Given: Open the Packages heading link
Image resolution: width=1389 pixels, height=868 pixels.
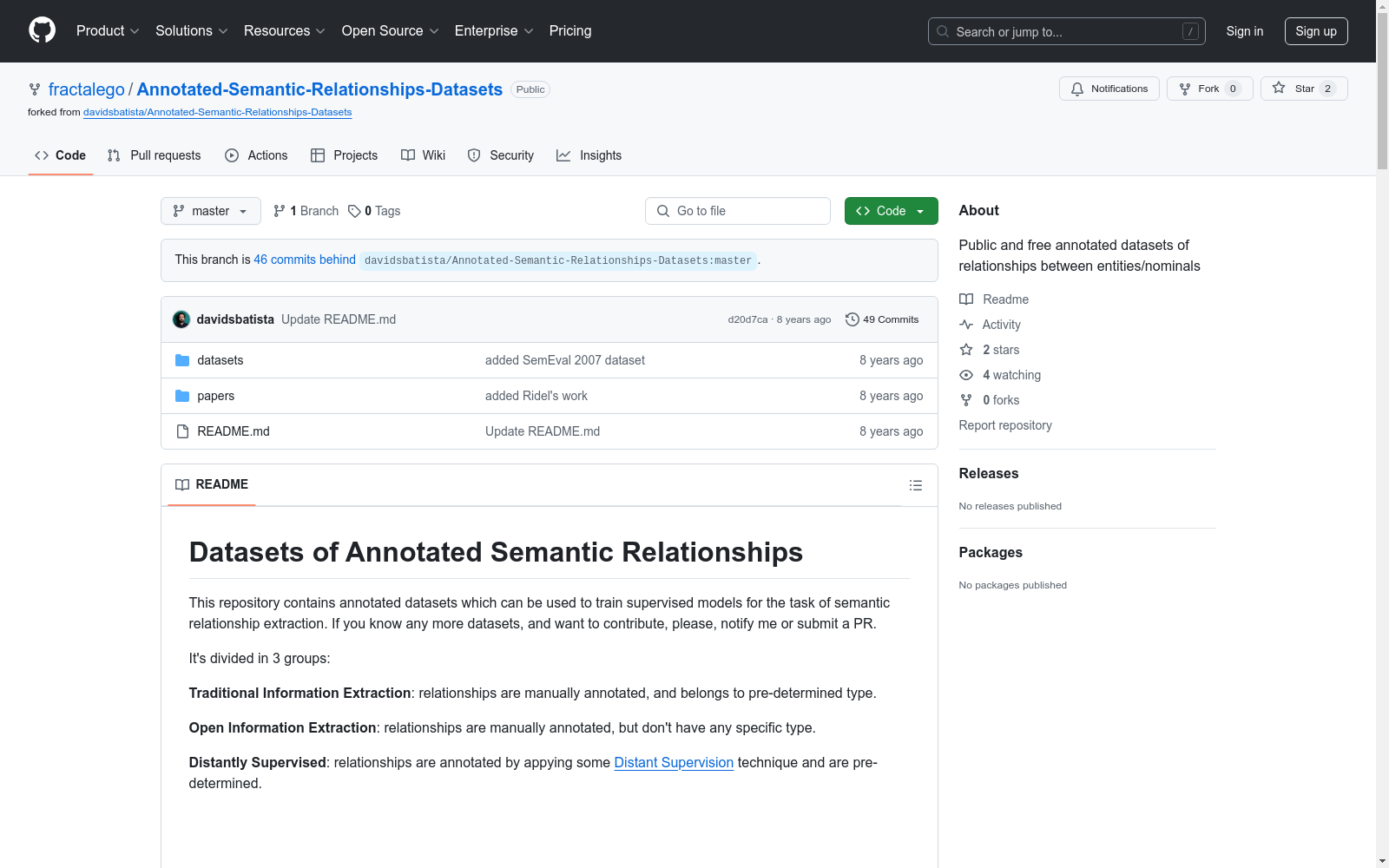Looking at the screenshot, I should pyautogui.click(x=991, y=552).
